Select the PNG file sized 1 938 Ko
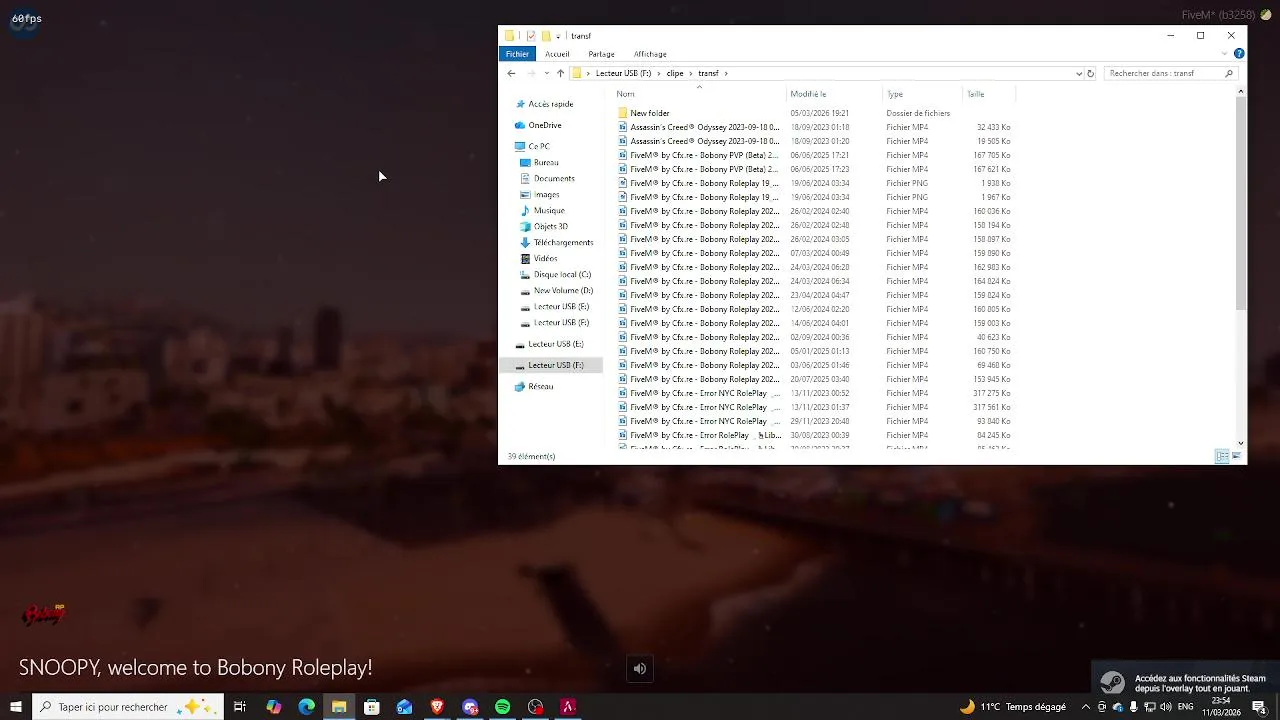This screenshot has width=1280, height=720. 815,183
